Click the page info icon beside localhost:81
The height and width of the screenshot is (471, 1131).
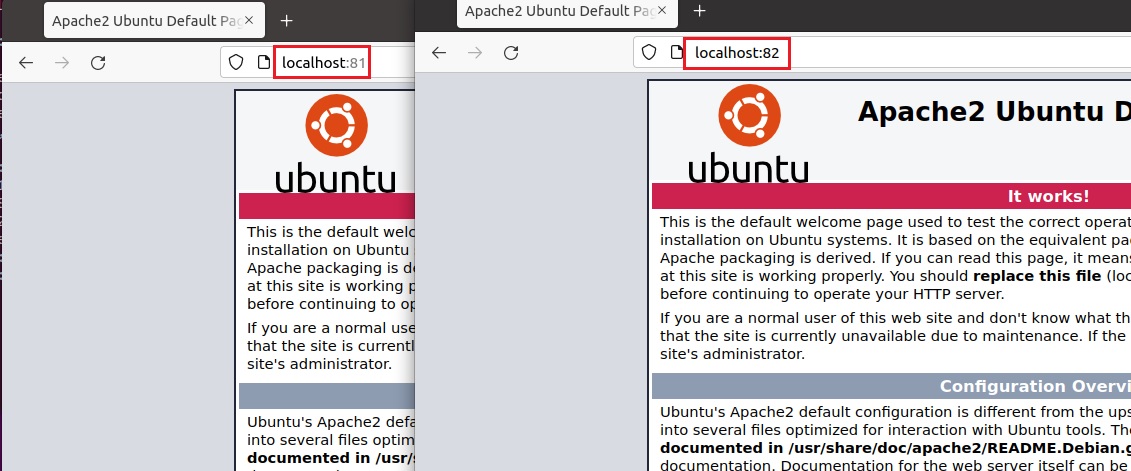264,63
